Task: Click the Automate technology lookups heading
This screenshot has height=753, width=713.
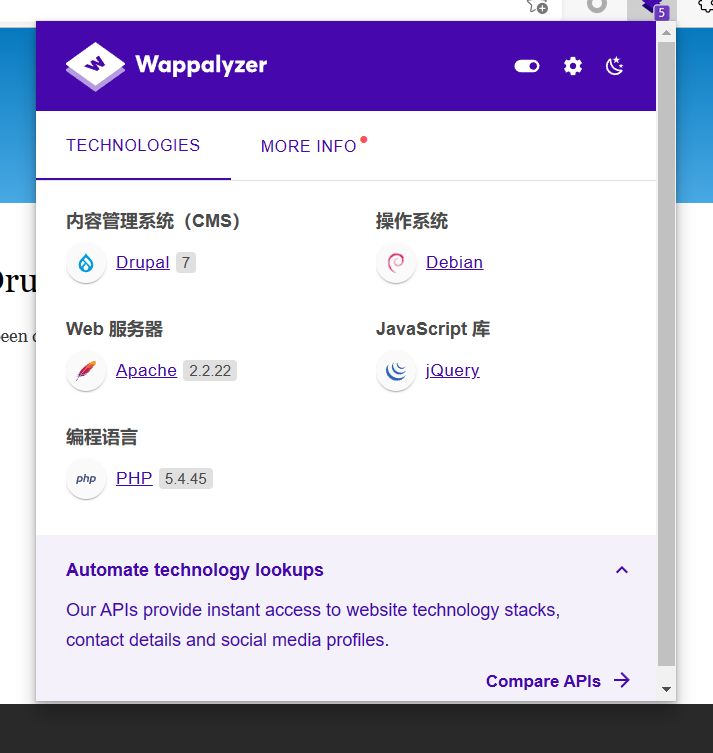Action: pyautogui.click(x=194, y=570)
